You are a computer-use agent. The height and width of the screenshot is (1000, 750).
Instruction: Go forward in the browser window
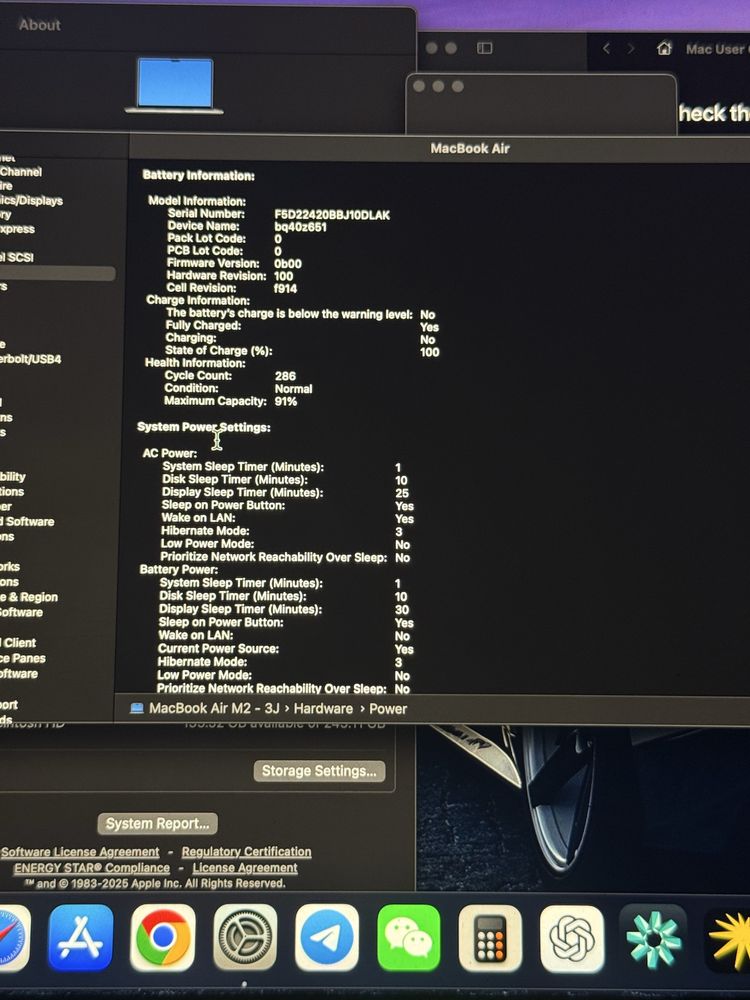point(631,48)
